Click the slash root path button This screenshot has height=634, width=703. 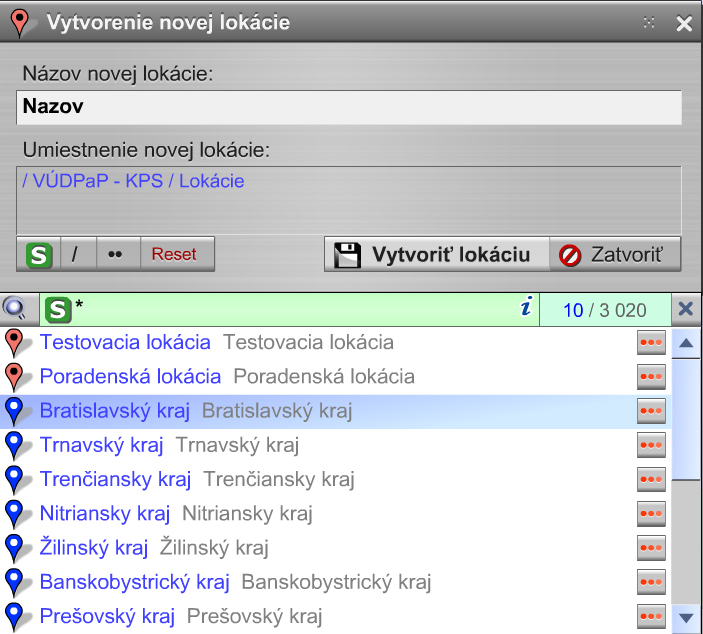(78, 254)
